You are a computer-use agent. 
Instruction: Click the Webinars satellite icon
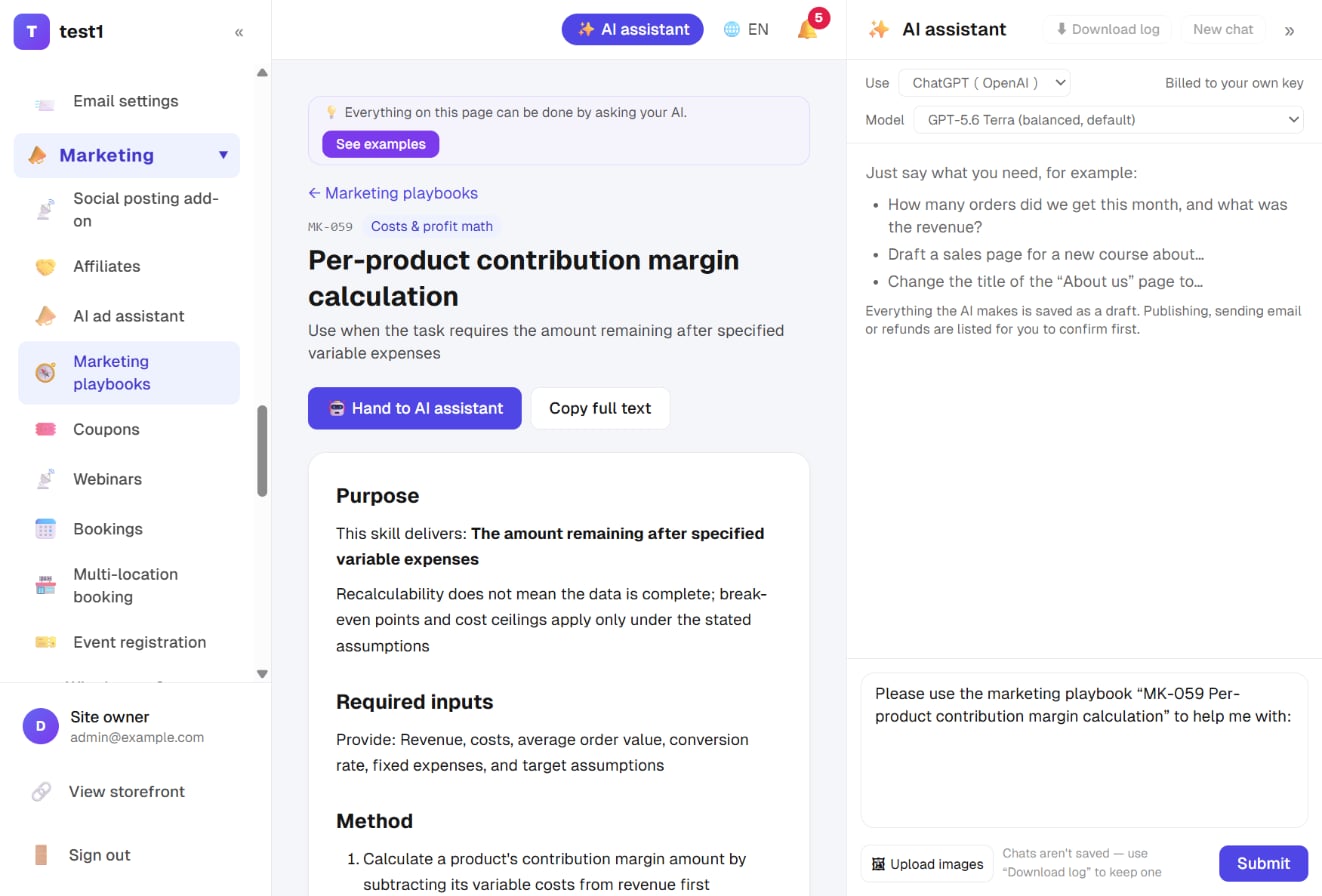pyautogui.click(x=45, y=479)
